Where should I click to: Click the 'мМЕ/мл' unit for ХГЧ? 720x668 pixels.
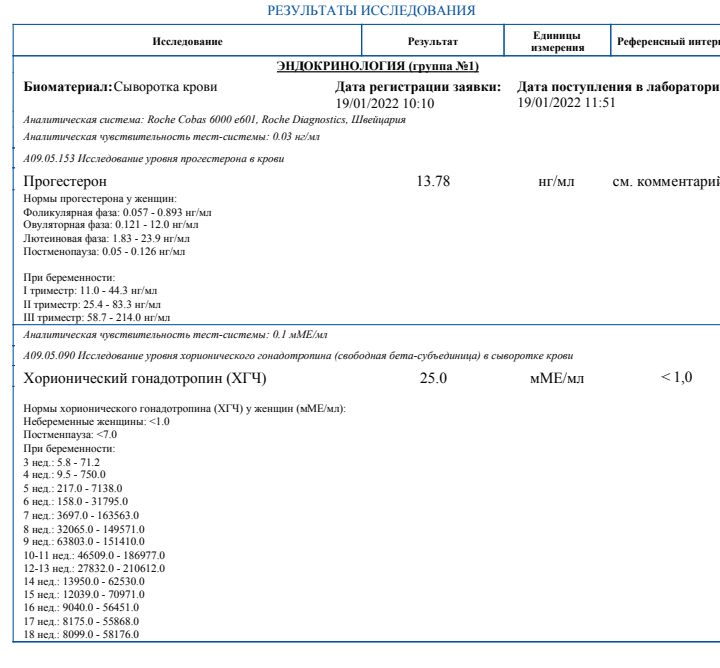556,378
